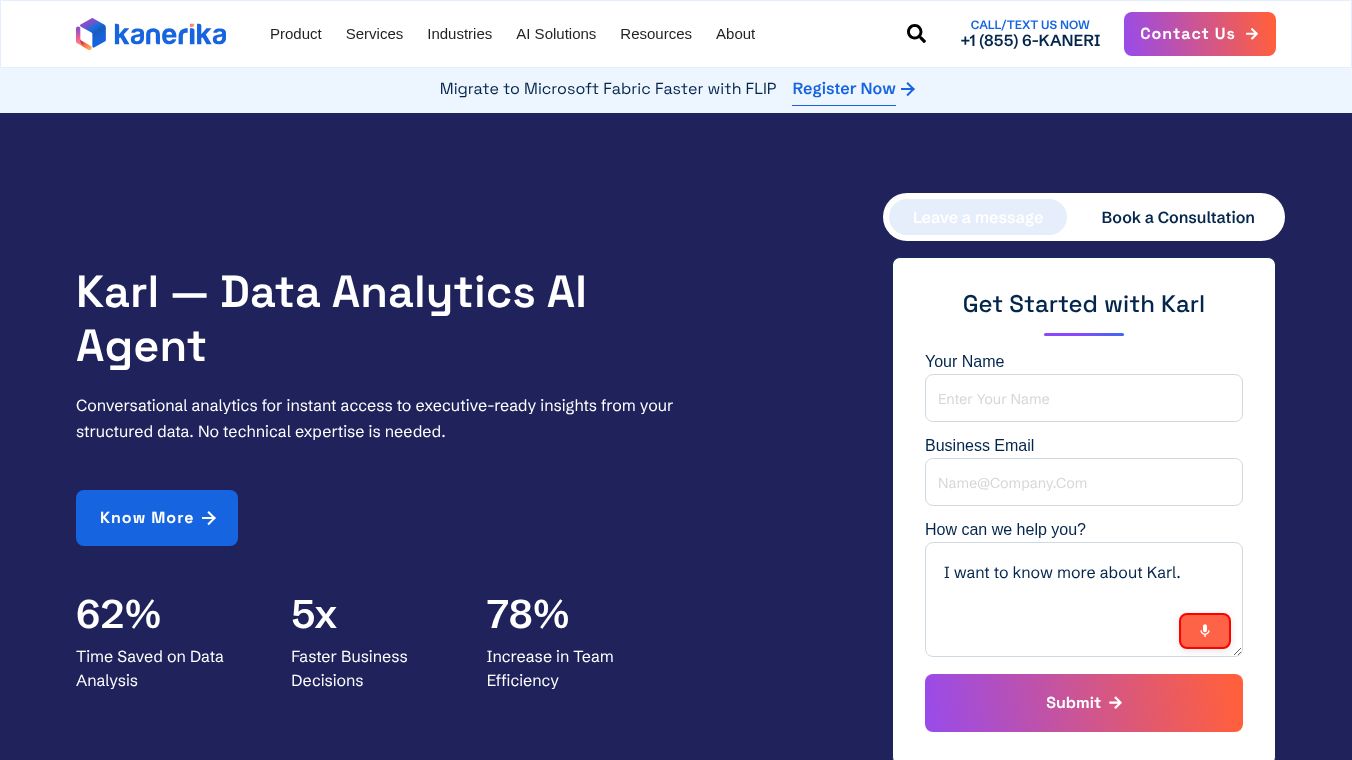Click the +1 (855) 6-KANERI phone number
The image size is (1352, 760).
1030,41
